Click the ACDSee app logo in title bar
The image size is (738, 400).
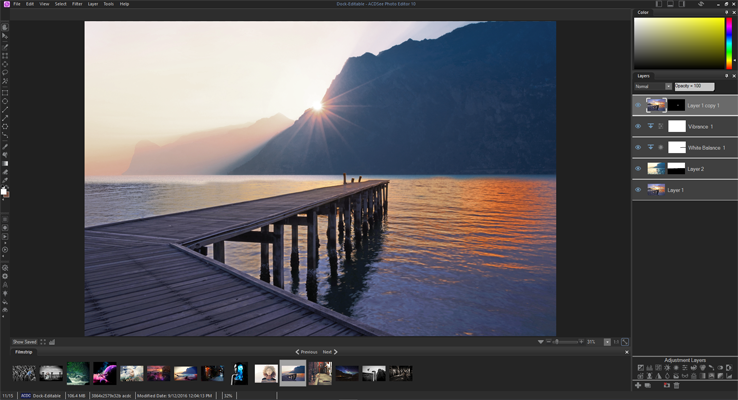point(5,4)
